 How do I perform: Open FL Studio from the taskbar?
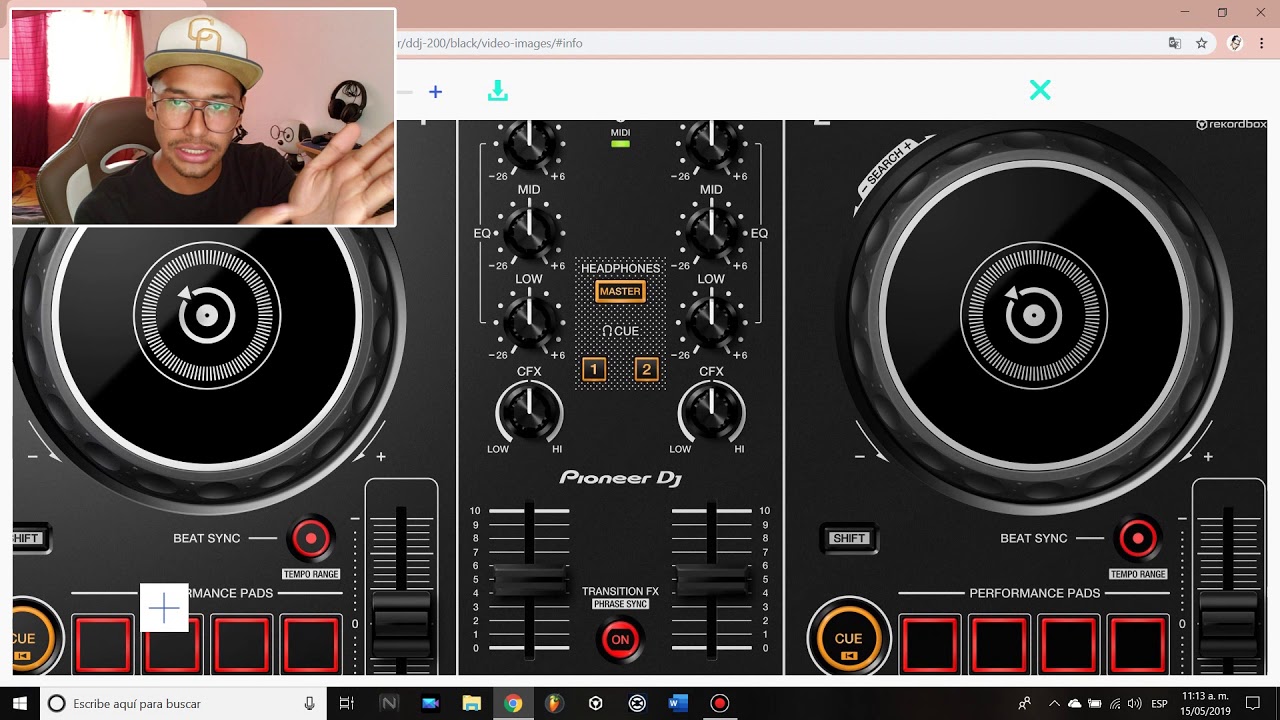[x=554, y=703]
